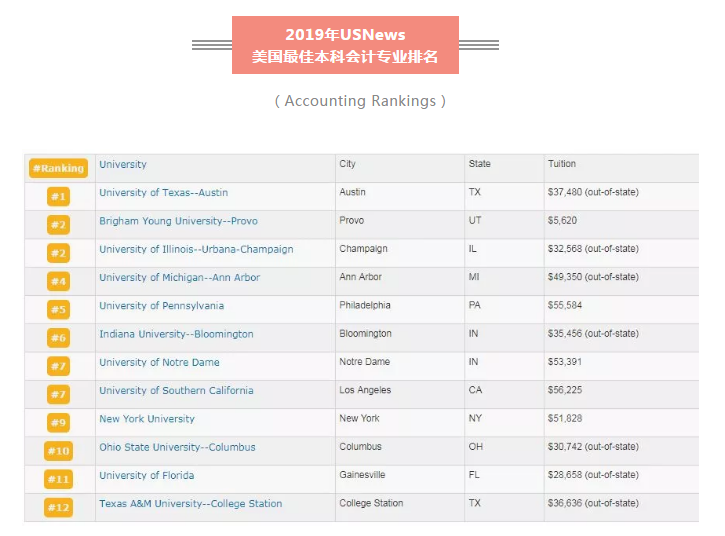Open University of Michigan--Ann Arbor link
This screenshot has width=725, height=536.
tap(179, 277)
